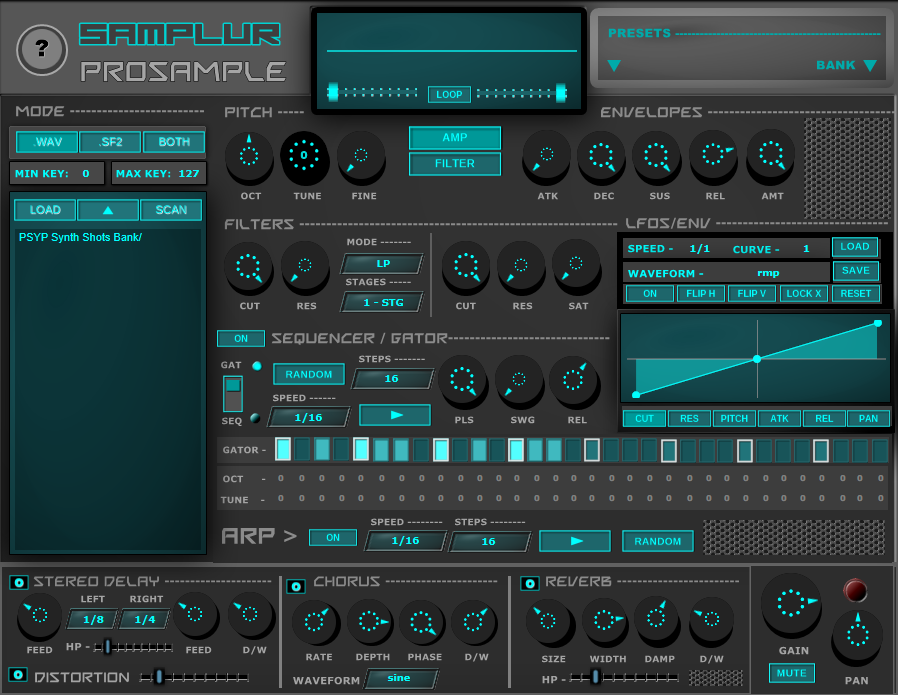898x695 pixels.
Task: Click the sample LOOP button
Action: point(450,94)
